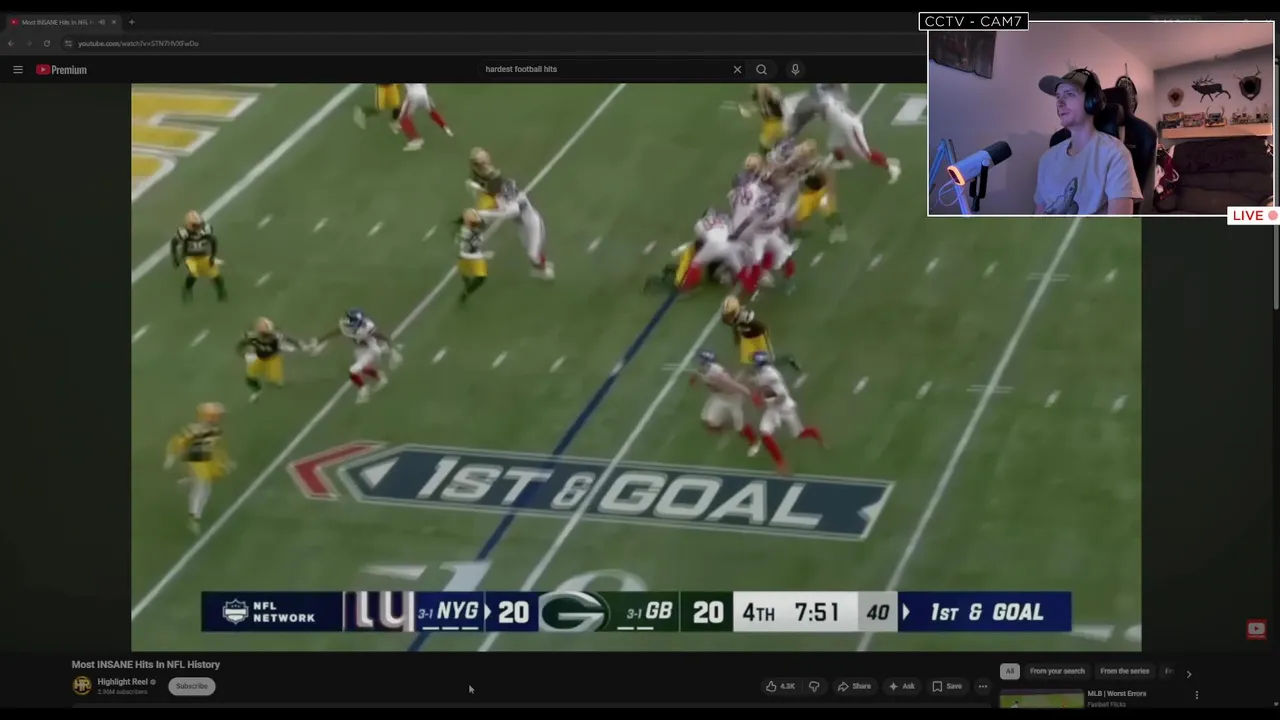Mute tab via speaker icon in tab
Viewport: 1280px width, 720px height.
tap(101, 22)
